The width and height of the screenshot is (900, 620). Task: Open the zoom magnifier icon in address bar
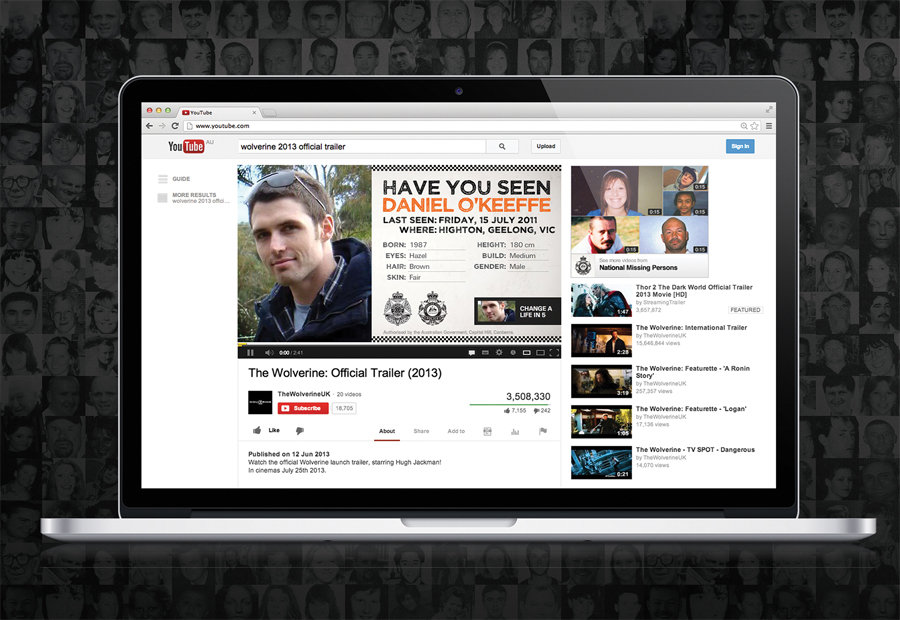tap(744, 126)
